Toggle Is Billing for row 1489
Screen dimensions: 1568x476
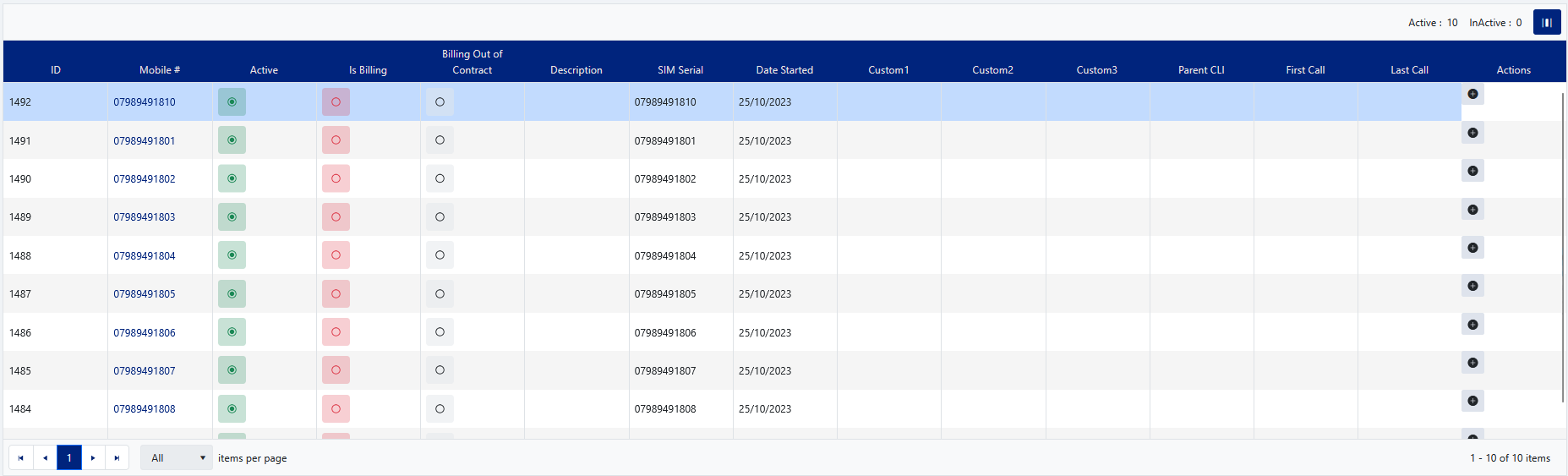[336, 217]
